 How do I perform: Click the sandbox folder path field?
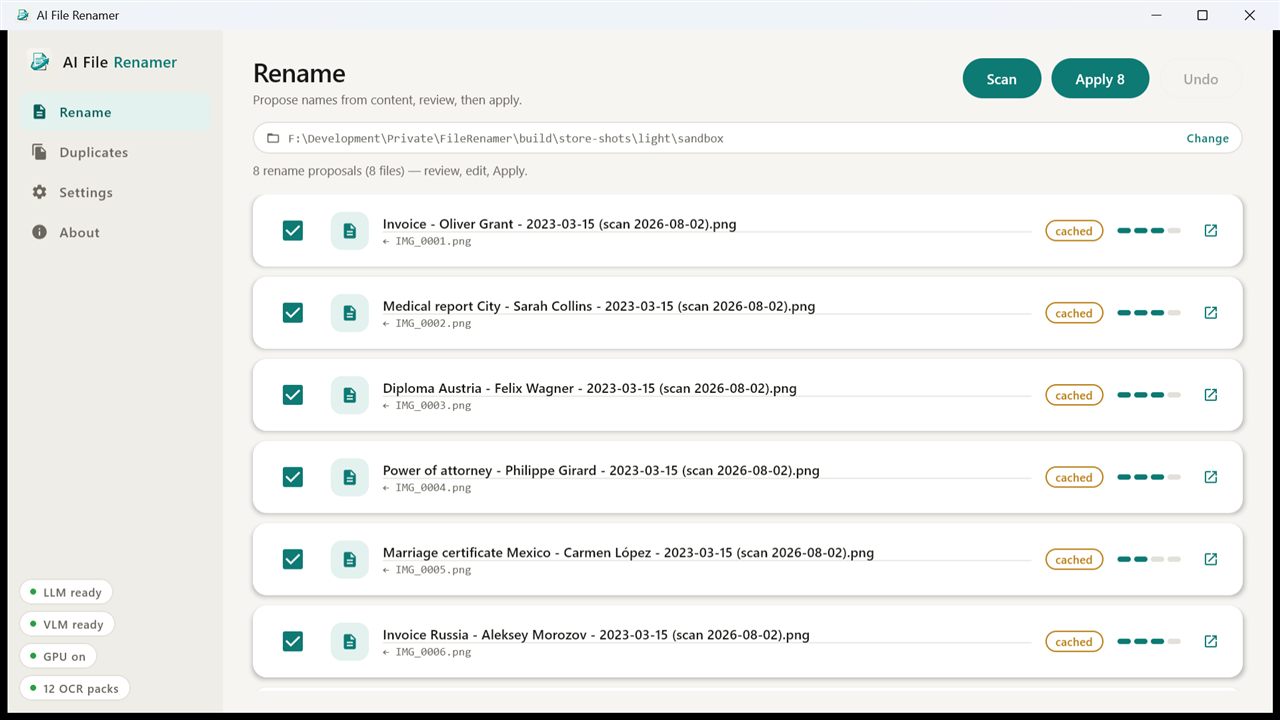[x=747, y=138]
